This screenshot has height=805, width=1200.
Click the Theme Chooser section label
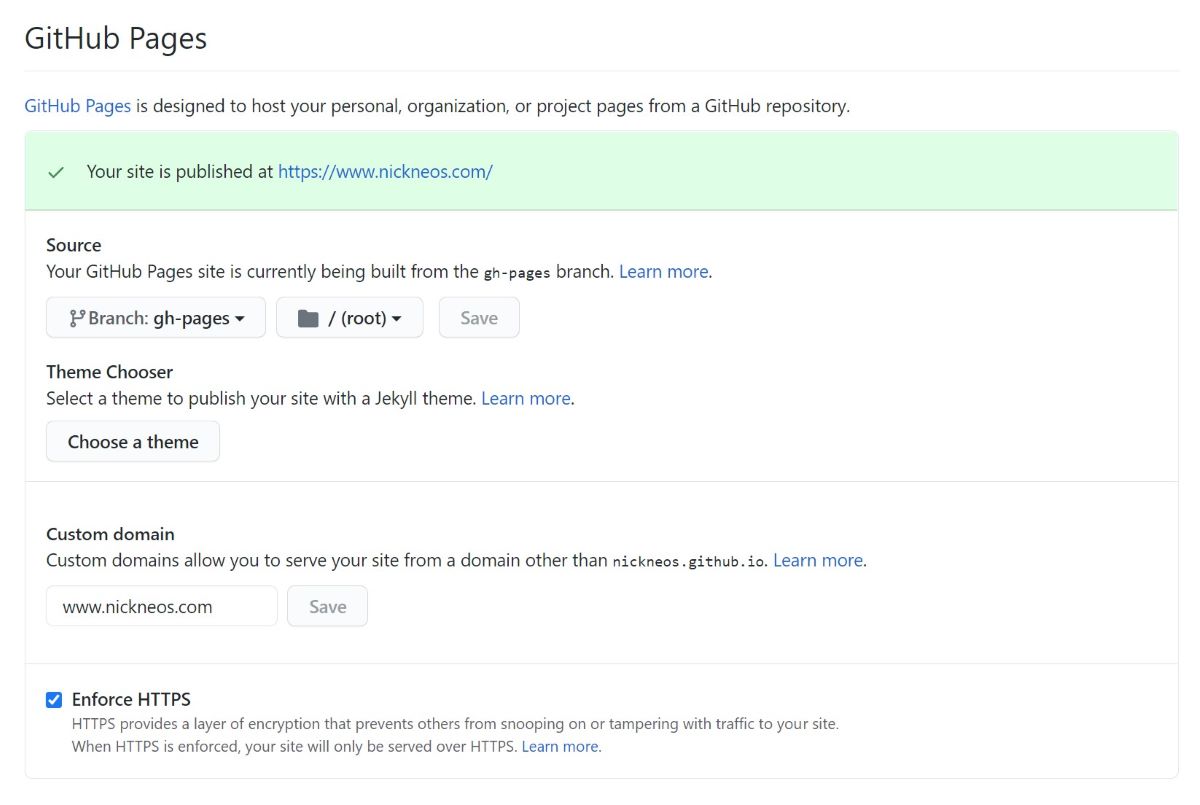tap(109, 372)
